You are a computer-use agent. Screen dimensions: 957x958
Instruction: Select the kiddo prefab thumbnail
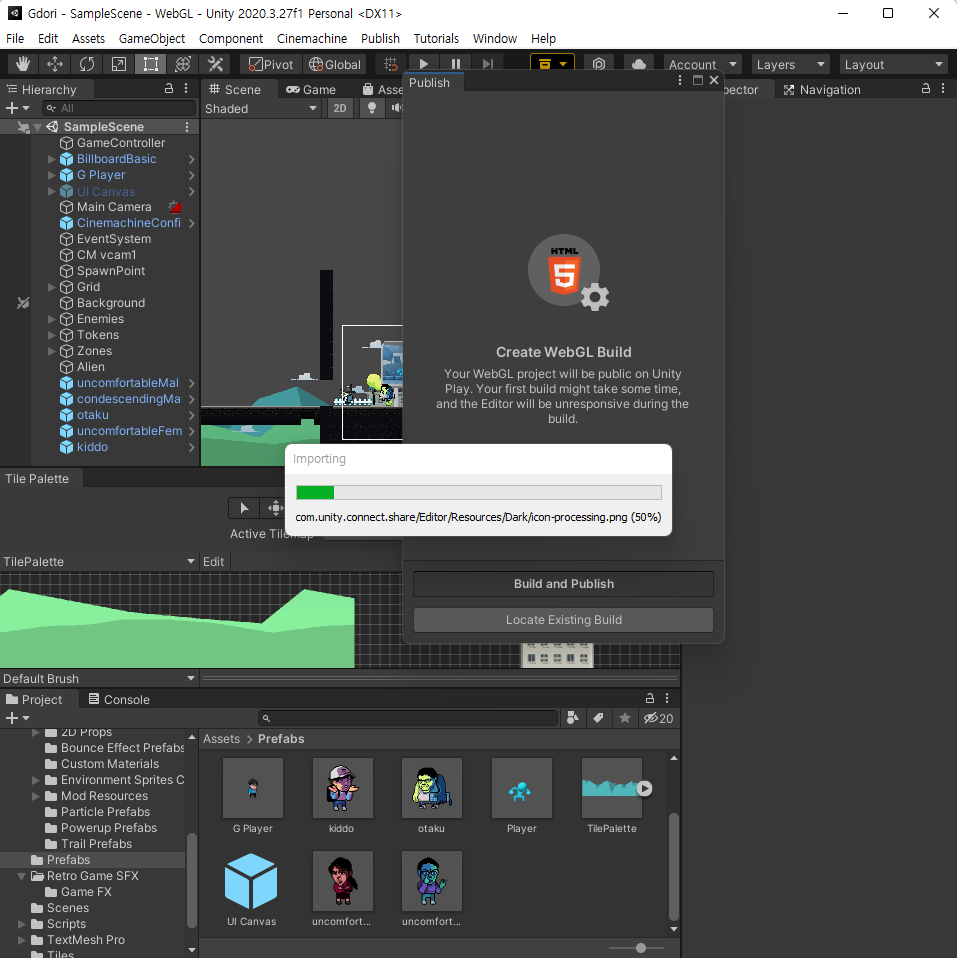pyautogui.click(x=342, y=788)
